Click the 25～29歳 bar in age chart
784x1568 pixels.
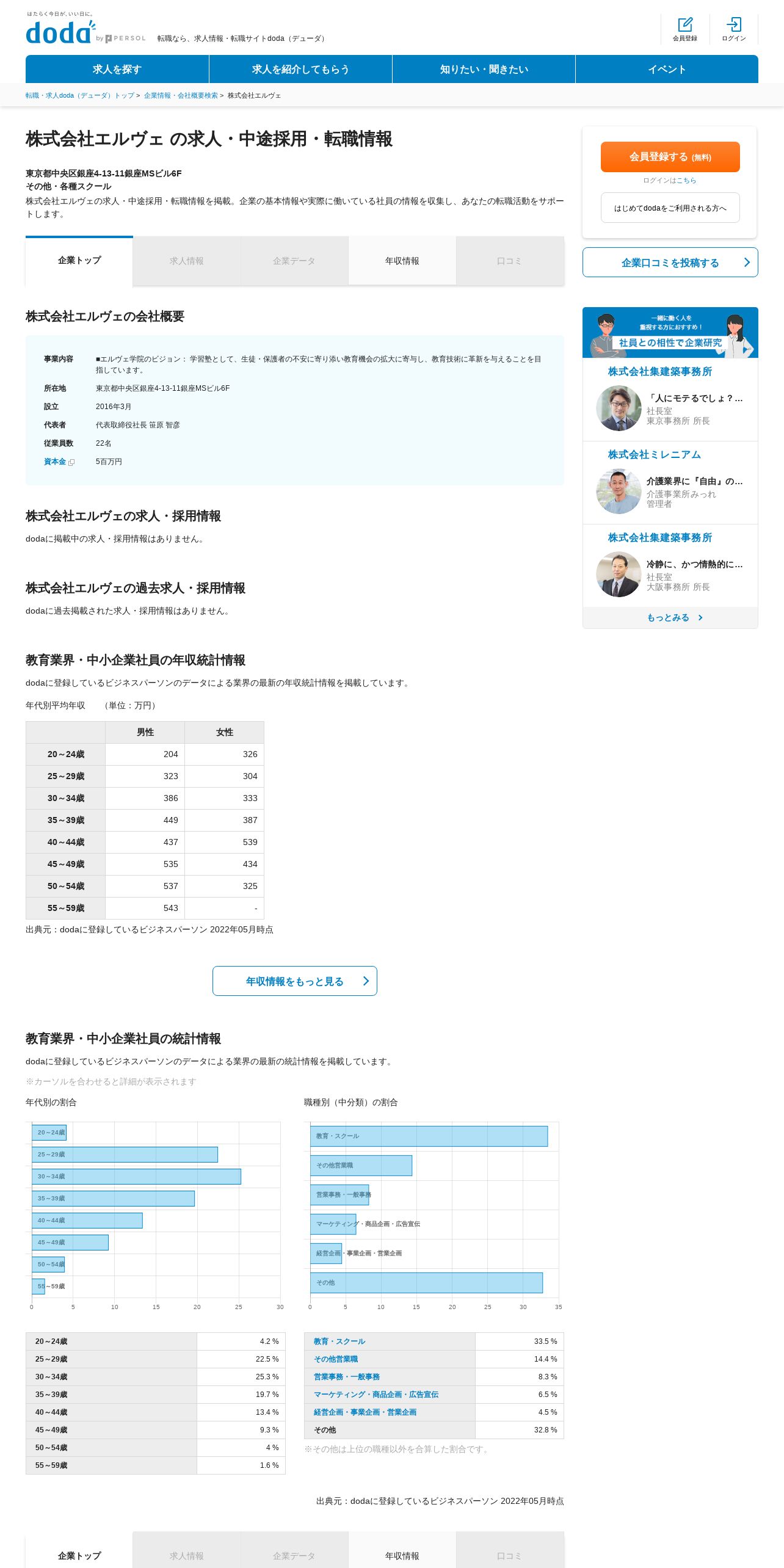coord(125,1154)
